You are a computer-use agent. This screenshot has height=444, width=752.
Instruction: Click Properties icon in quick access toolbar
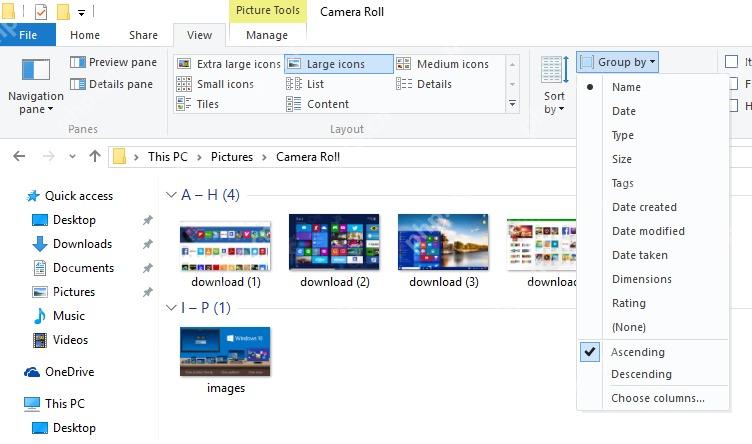click(41, 12)
